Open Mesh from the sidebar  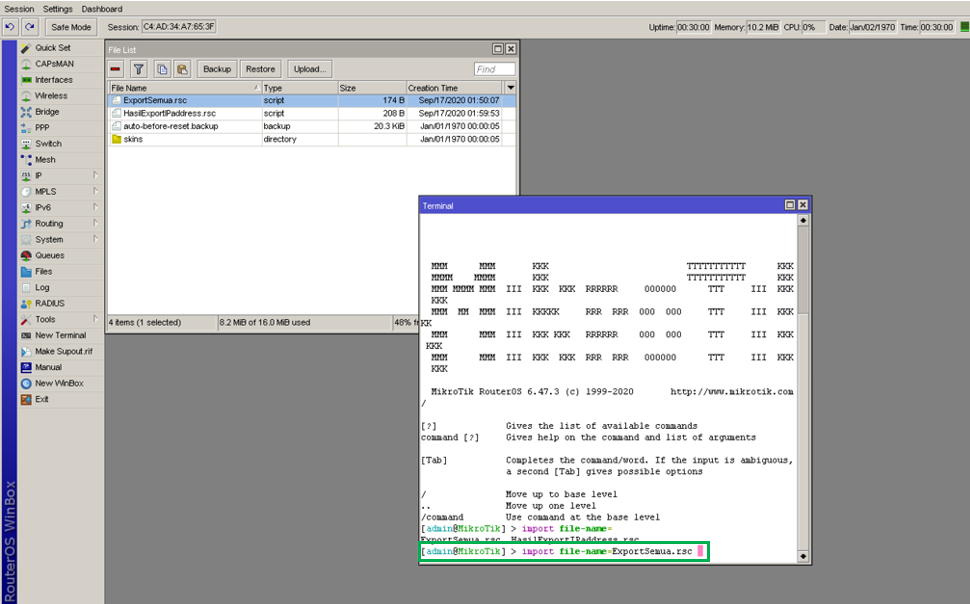coord(61,160)
